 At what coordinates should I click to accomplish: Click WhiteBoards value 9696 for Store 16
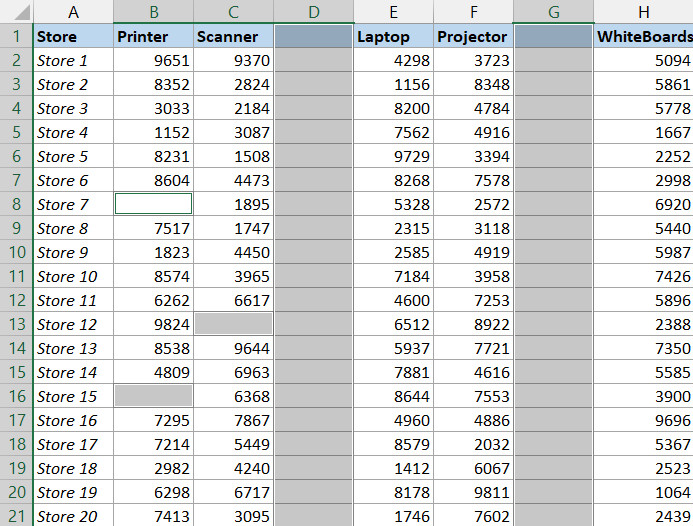(x=642, y=420)
